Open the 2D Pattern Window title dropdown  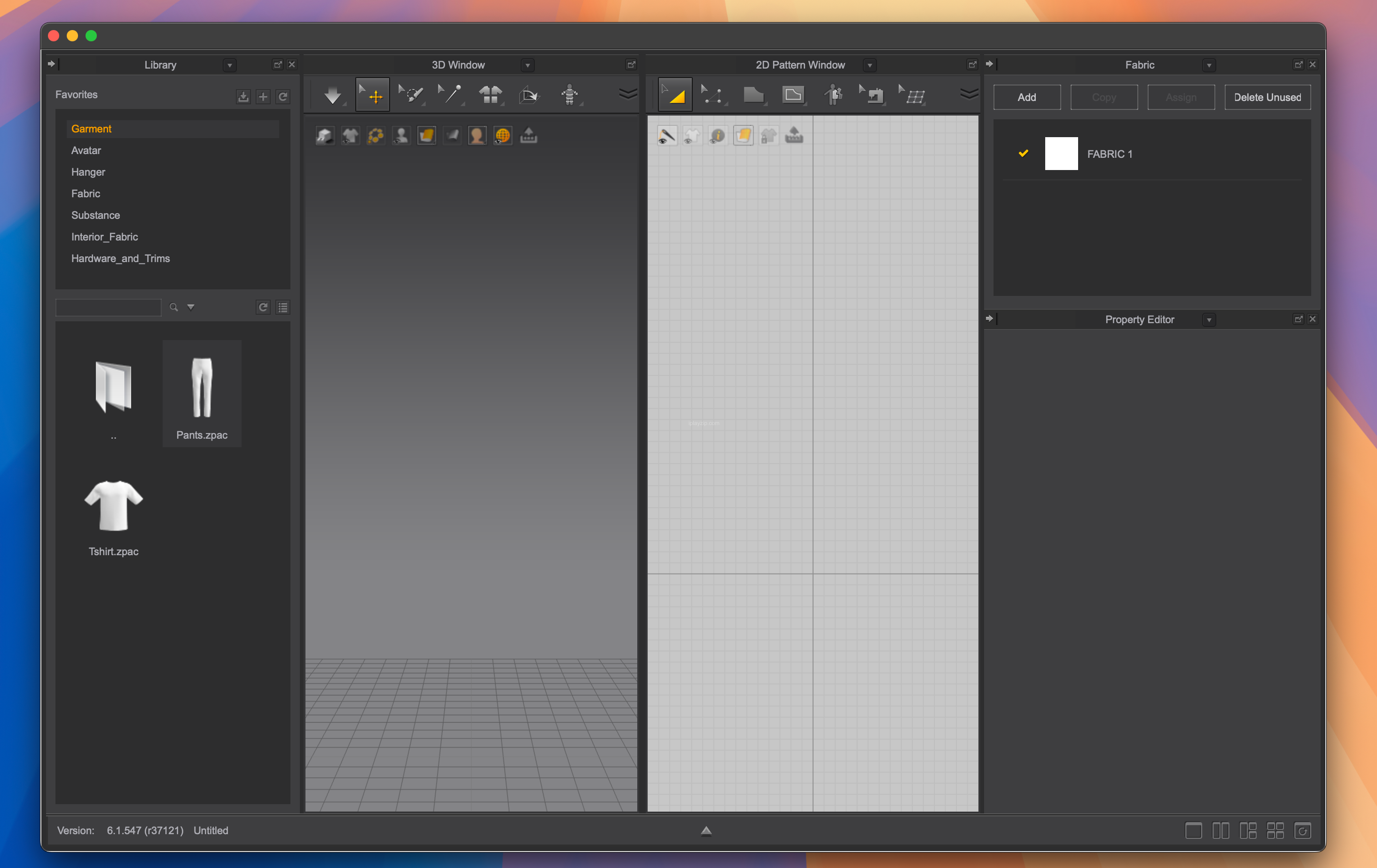click(x=870, y=65)
